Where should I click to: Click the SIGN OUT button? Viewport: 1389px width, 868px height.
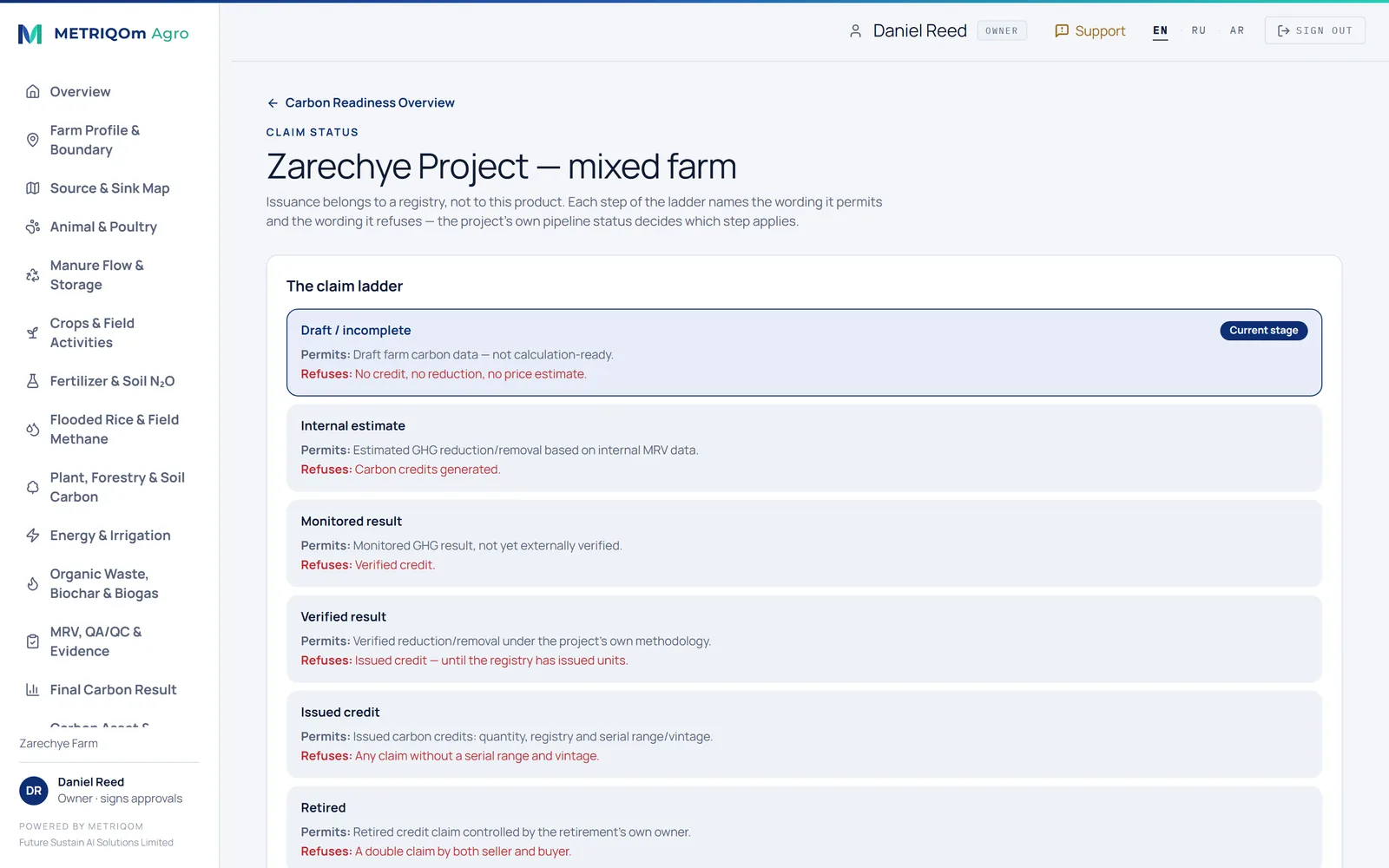[x=1314, y=30]
